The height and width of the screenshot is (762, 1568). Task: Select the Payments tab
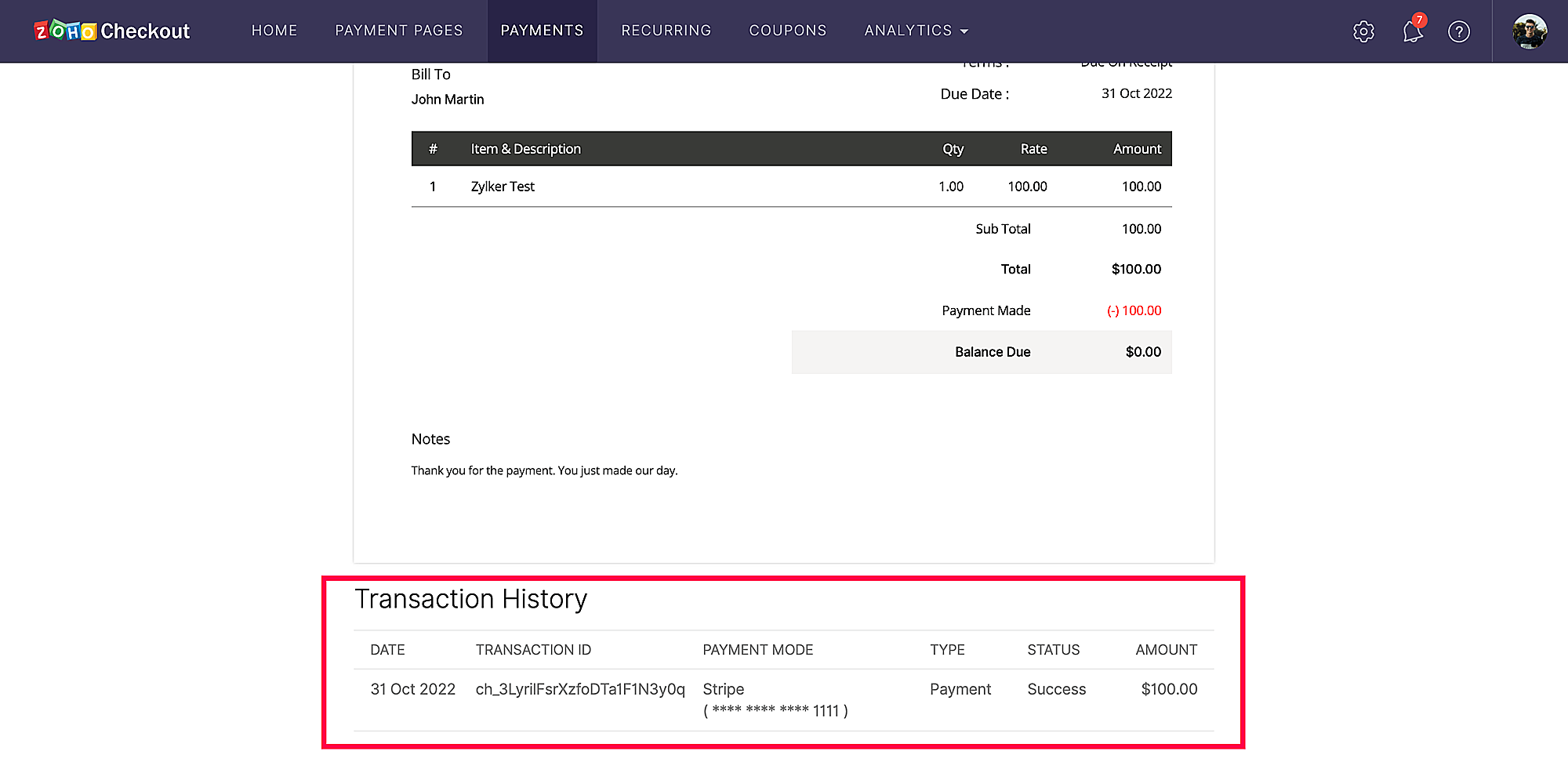(x=542, y=31)
